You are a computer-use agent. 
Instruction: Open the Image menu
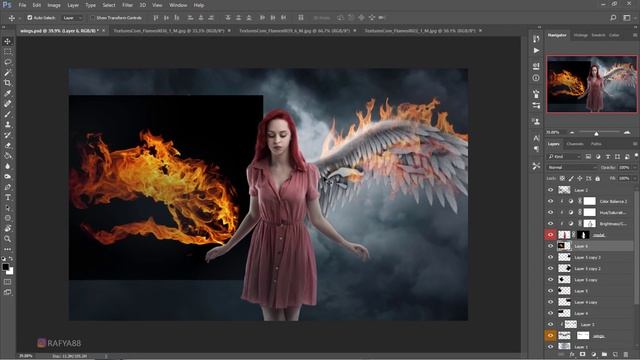pos(54,5)
